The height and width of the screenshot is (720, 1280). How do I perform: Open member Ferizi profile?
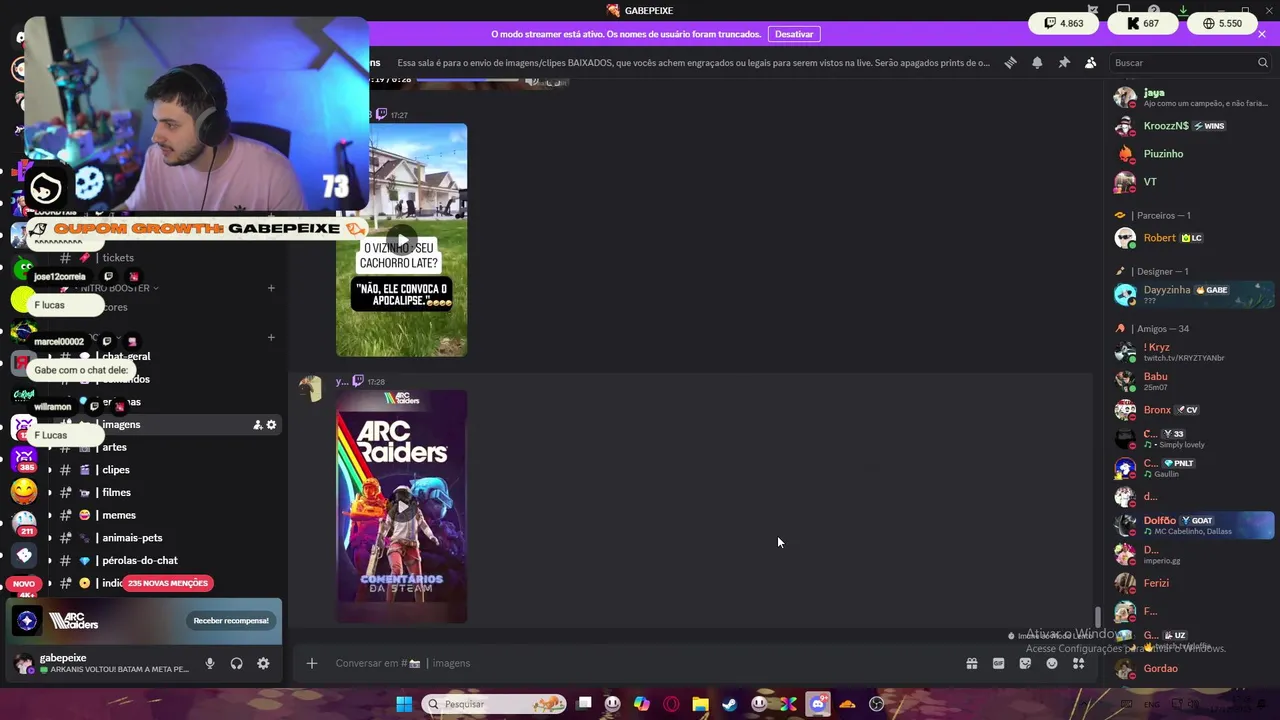1193,583
